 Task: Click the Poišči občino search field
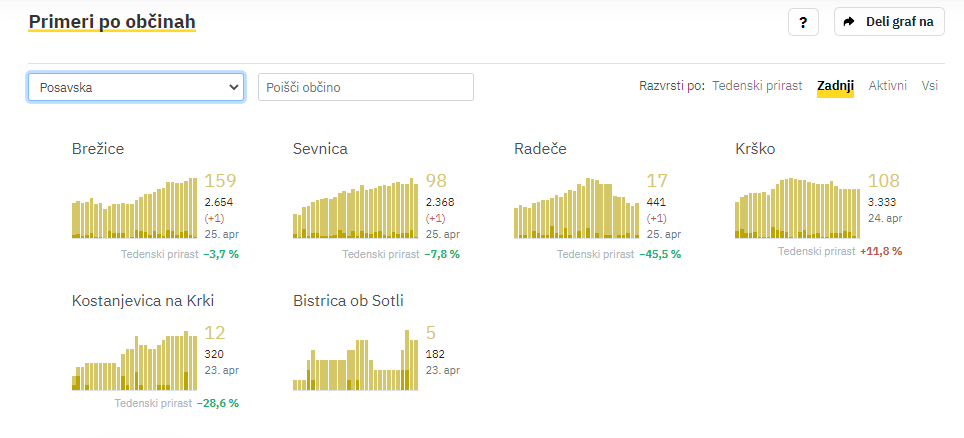(365, 87)
